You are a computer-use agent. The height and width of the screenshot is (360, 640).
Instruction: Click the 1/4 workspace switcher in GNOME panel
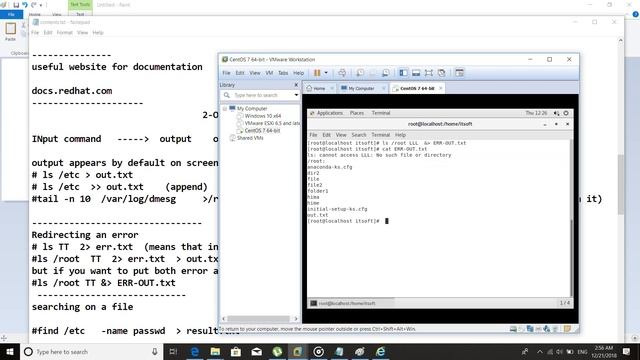565,303
